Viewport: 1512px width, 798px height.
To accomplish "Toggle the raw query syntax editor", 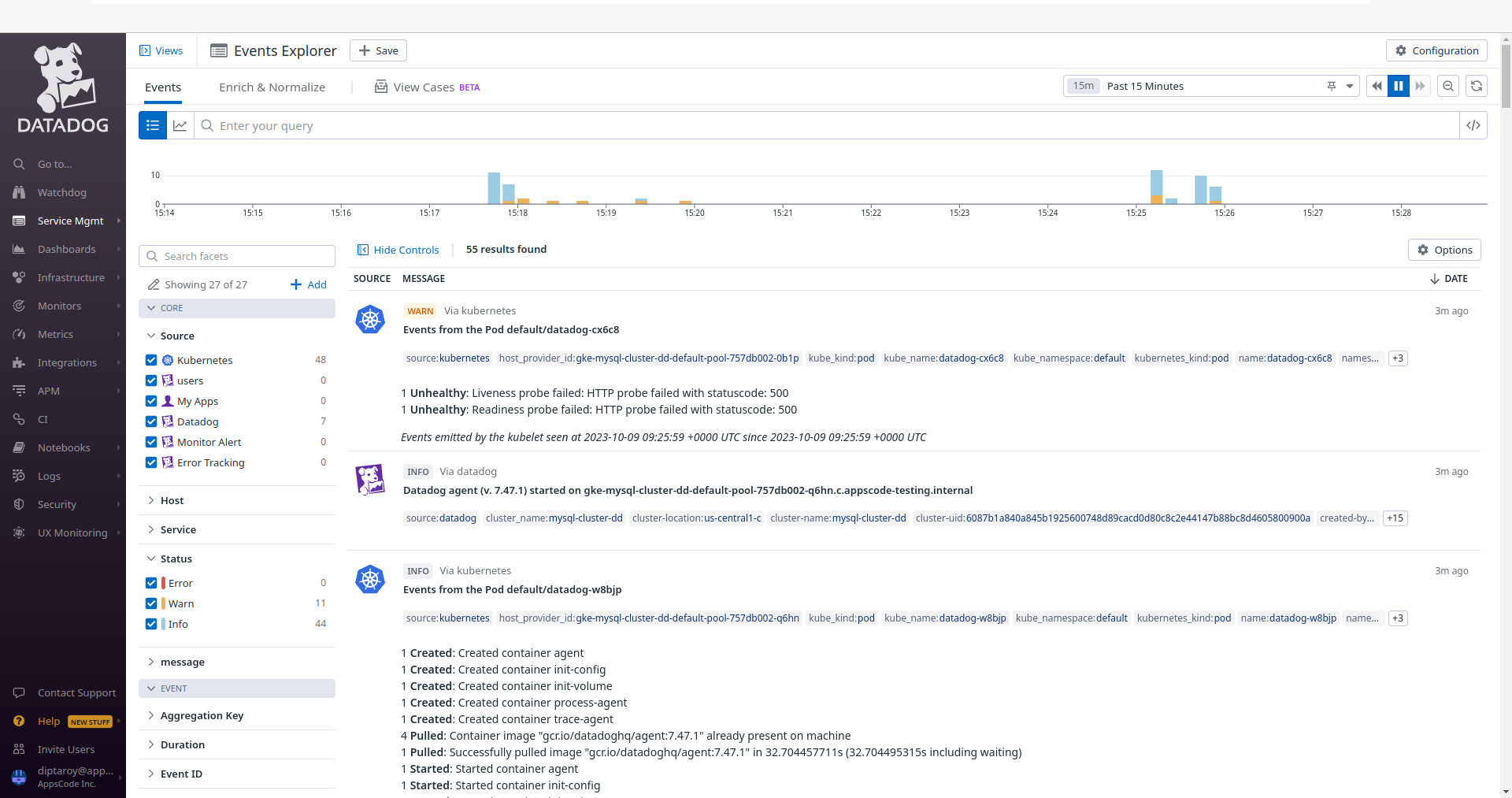I will [x=1474, y=125].
